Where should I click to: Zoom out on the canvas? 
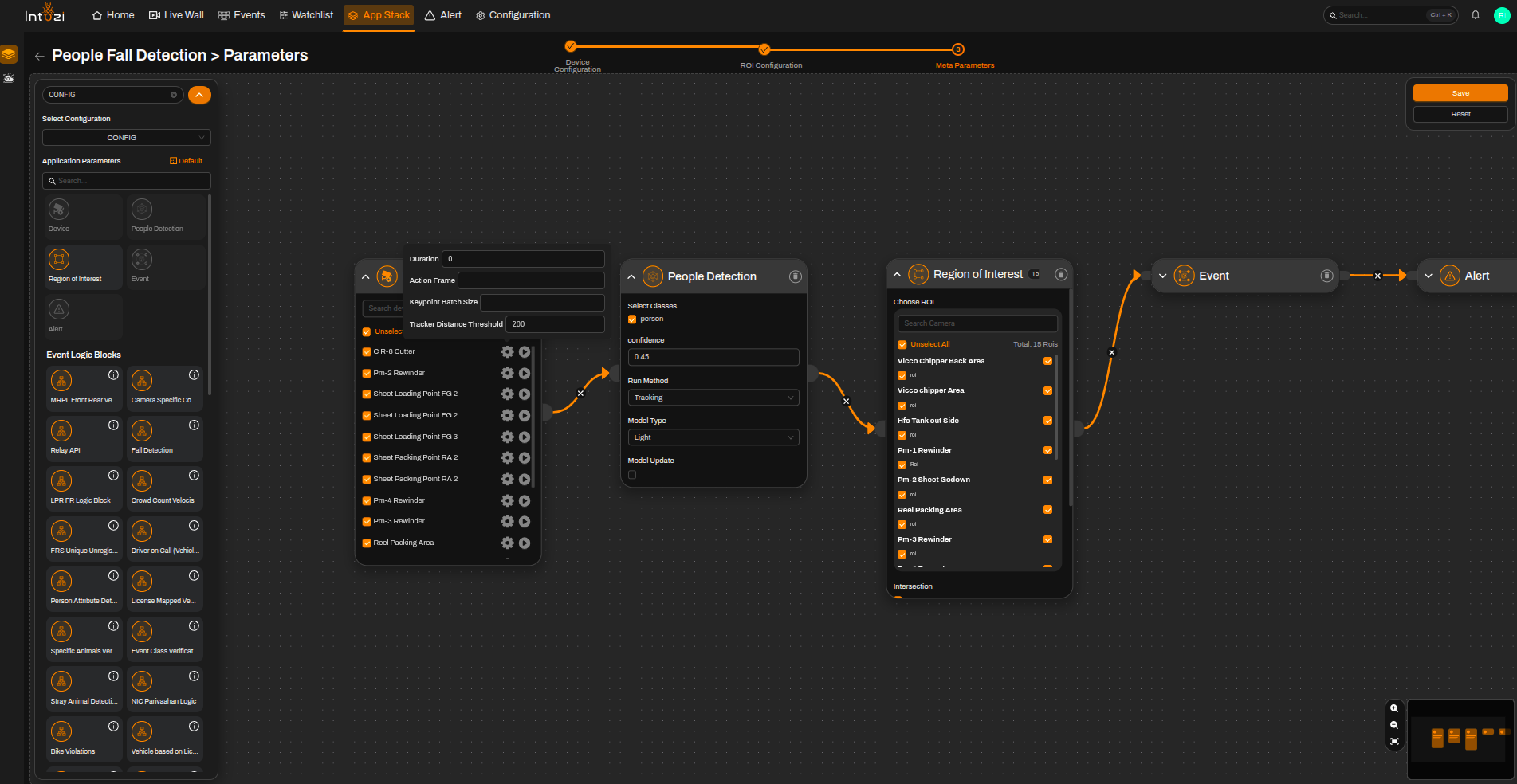[1394, 725]
